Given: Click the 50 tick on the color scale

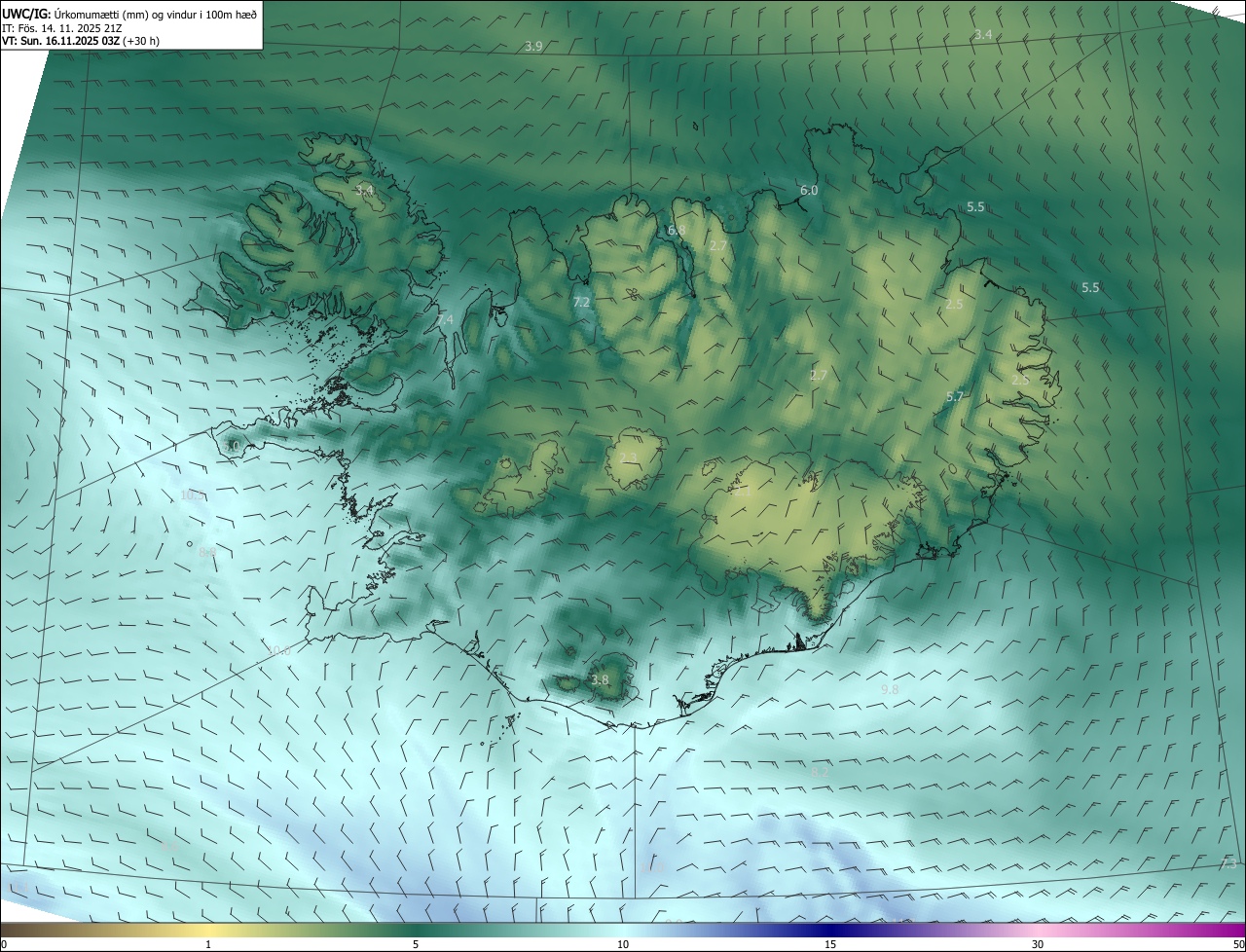Looking at the screenshot, I should (x=1238, y=944).
